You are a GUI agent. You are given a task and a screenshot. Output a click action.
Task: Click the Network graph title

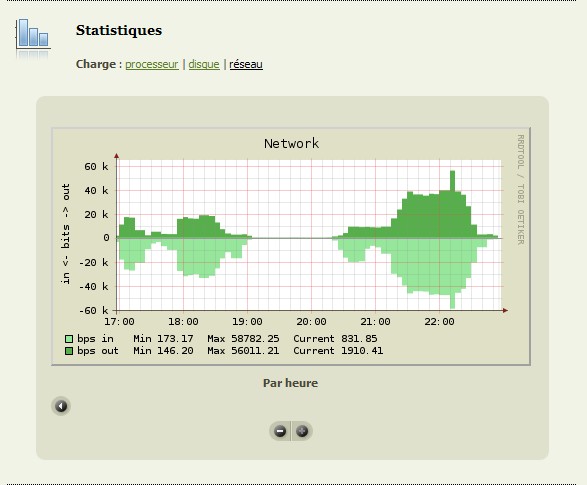(x=291, y=144)
